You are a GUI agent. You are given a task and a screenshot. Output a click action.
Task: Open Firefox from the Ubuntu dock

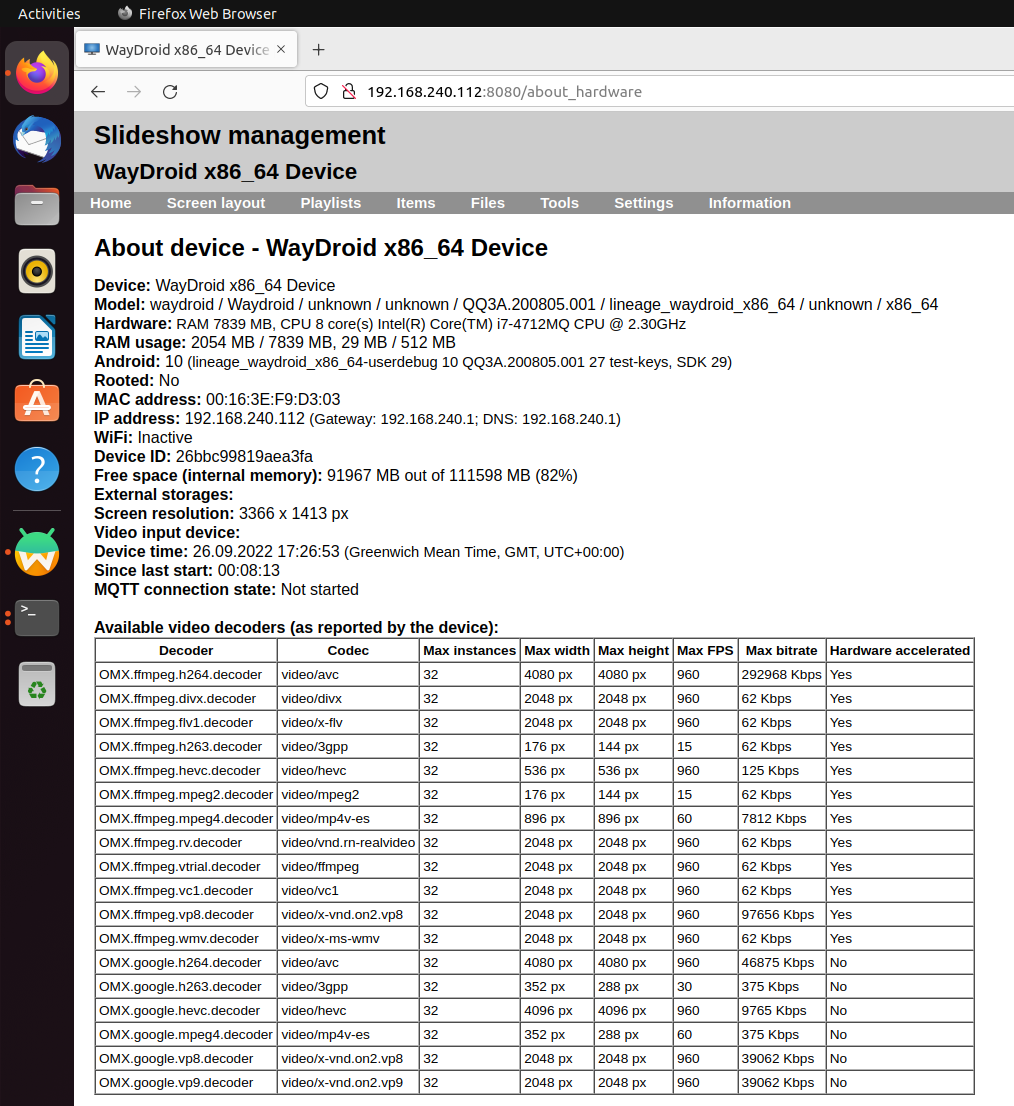coord(37,73)
